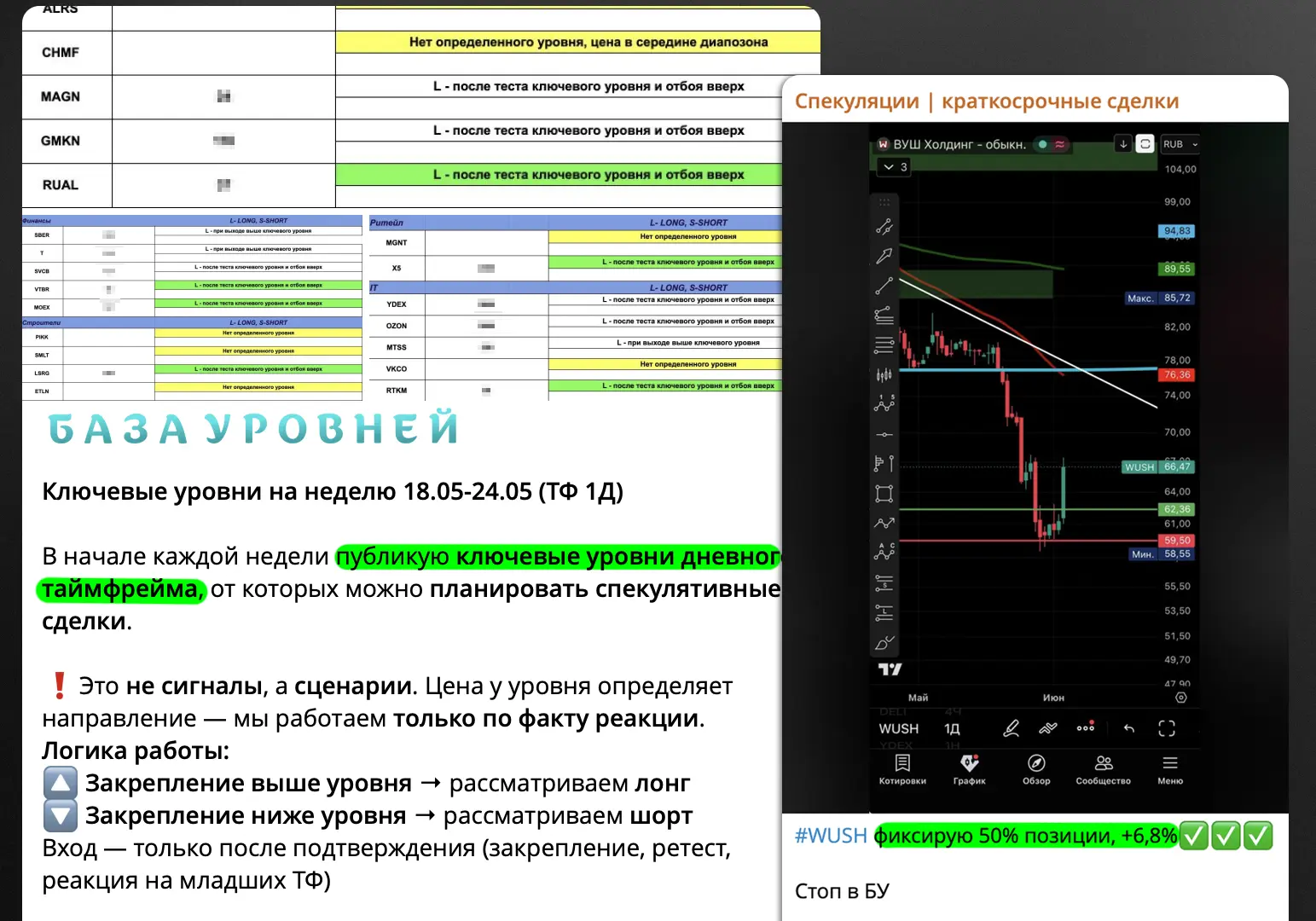Select the brush tool in chart toolbar
This screenshot has width=1316, height=921.
click(884, 642)
